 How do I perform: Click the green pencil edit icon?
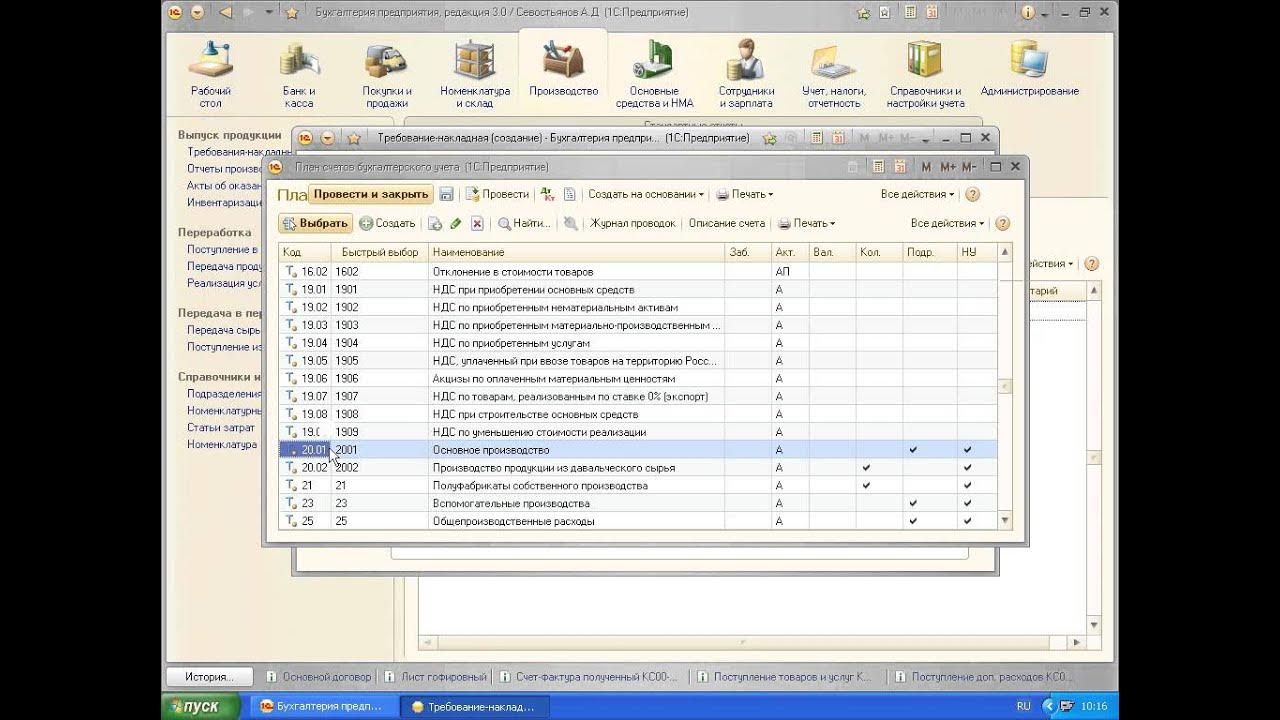tap(456, 223)
